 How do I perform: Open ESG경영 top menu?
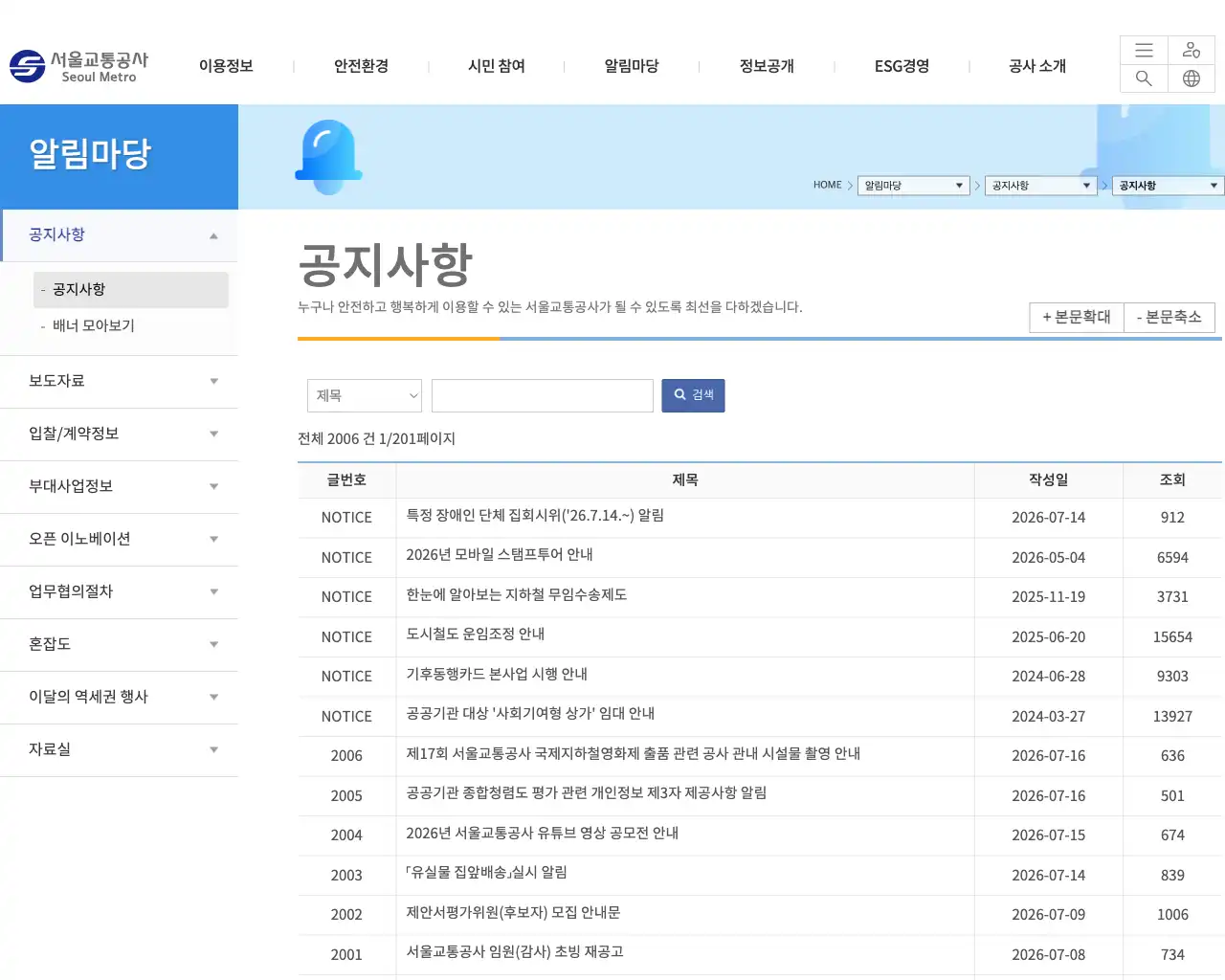[x=902, y=66]
